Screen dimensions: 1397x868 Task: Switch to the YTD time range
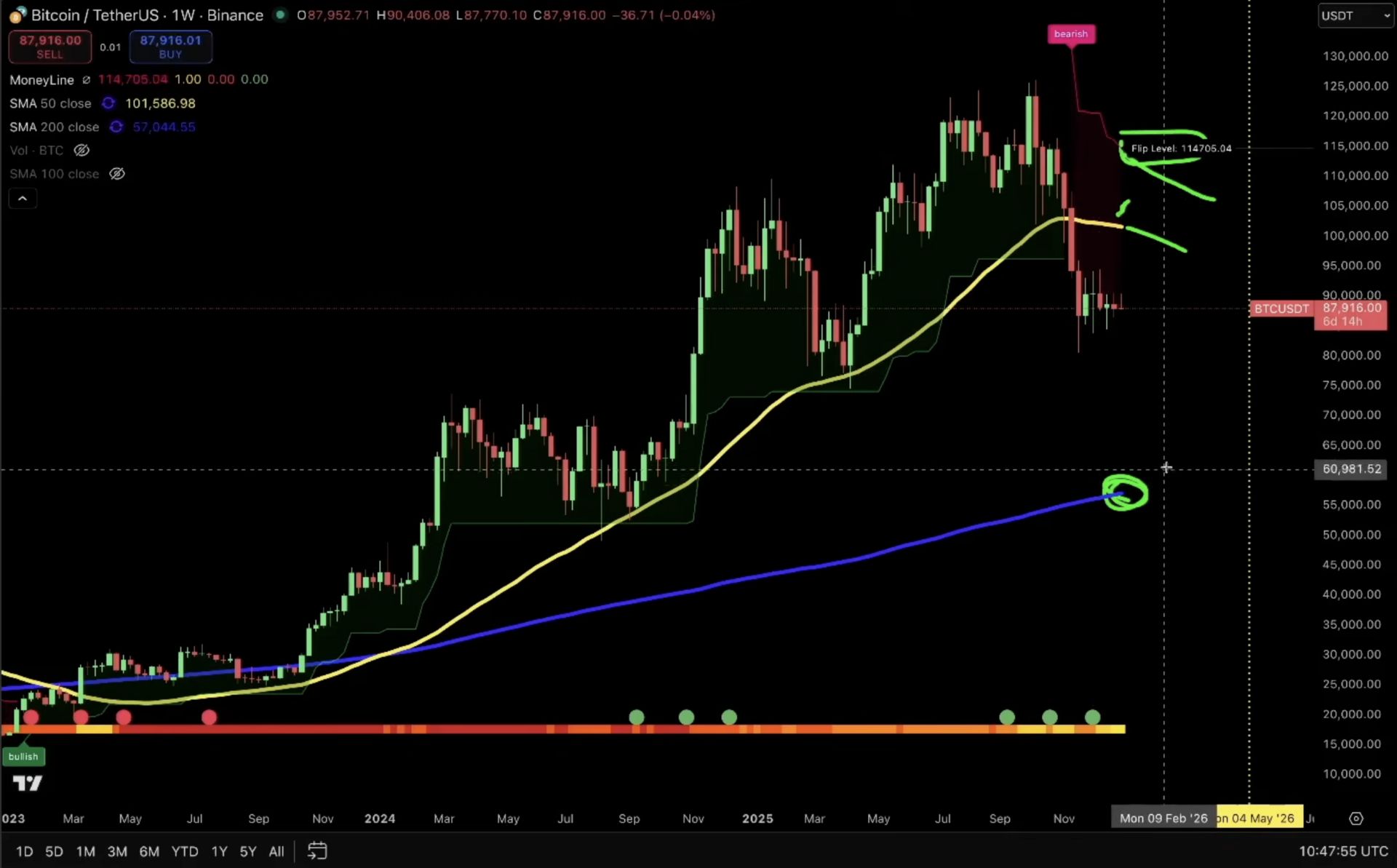[x=184, y=851]
